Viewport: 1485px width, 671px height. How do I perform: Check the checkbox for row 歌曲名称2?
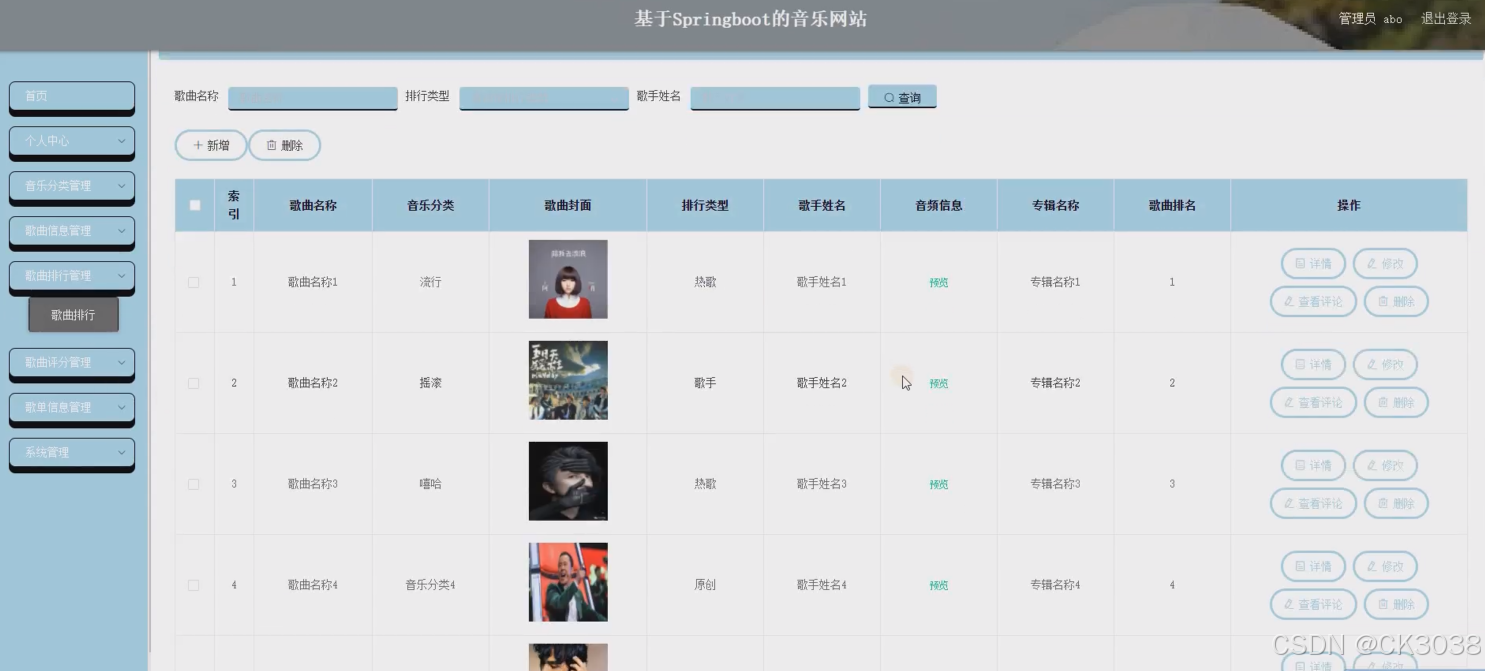point(194,383)
